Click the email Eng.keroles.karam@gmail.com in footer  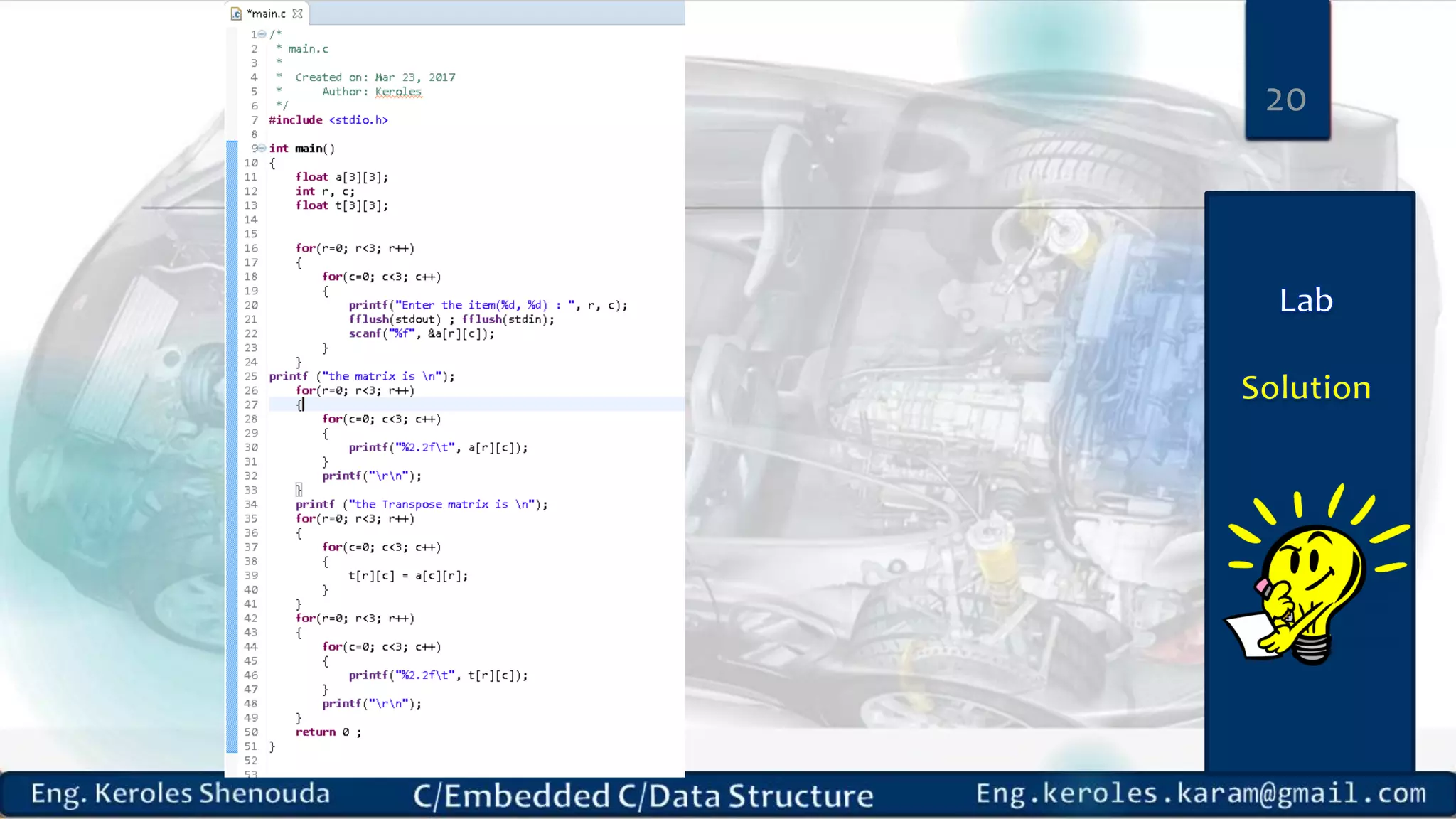coord(1201,793)
